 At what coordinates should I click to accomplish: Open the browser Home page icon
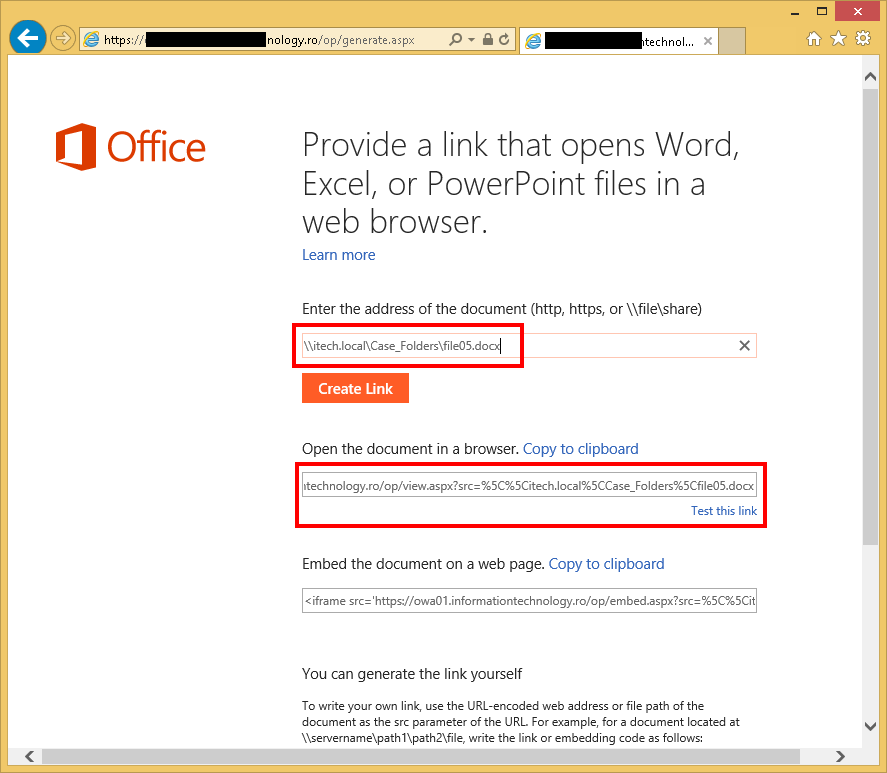tap(813, 38)
